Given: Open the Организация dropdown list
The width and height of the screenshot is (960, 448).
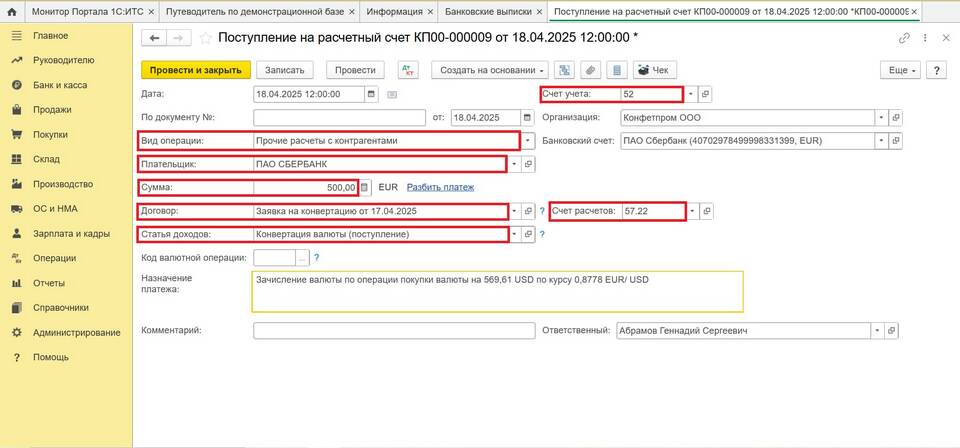Looking at the screenshot, I should click(881, 117).
